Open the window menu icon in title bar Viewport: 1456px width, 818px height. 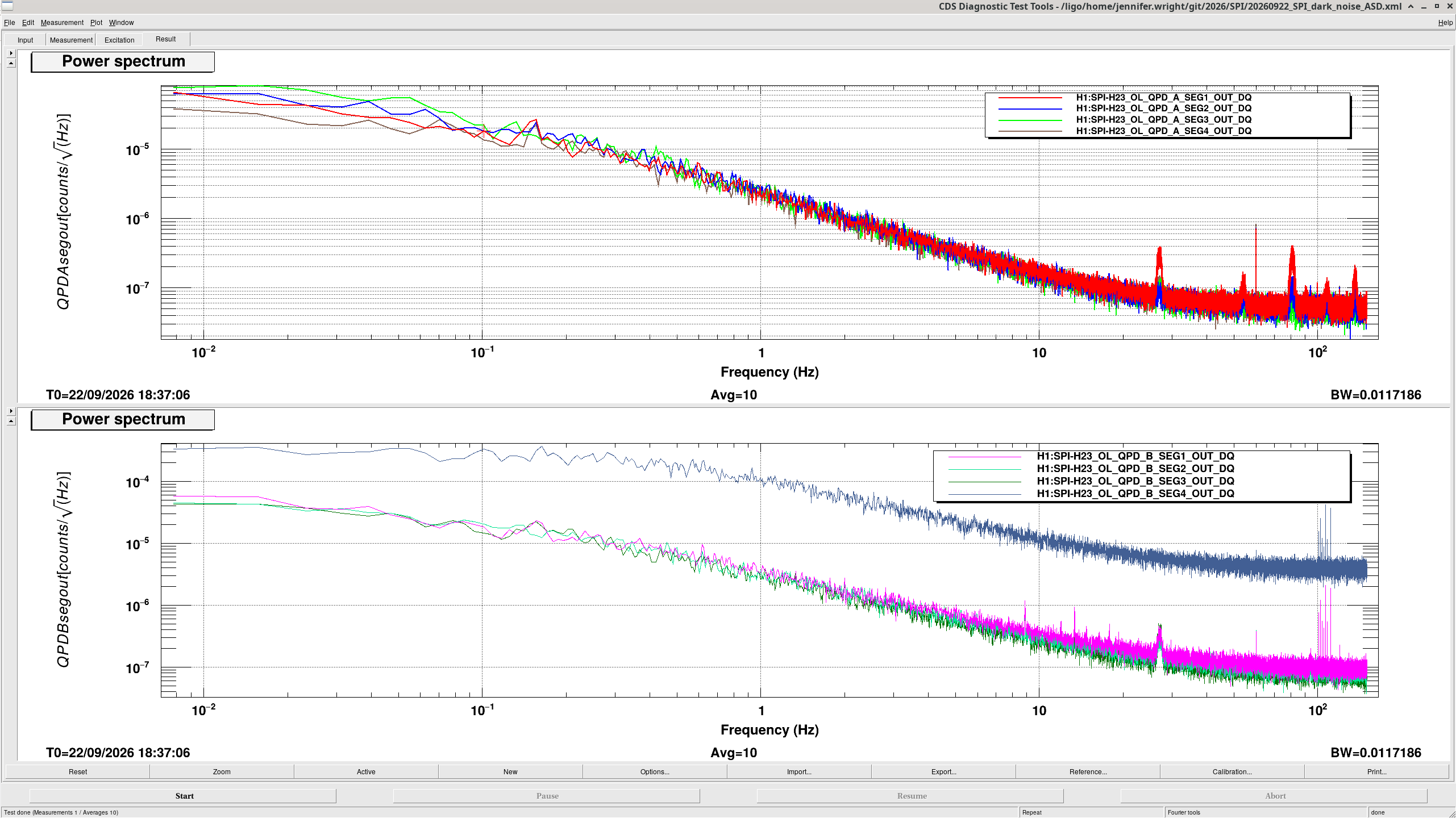click(x=7, y=6)
